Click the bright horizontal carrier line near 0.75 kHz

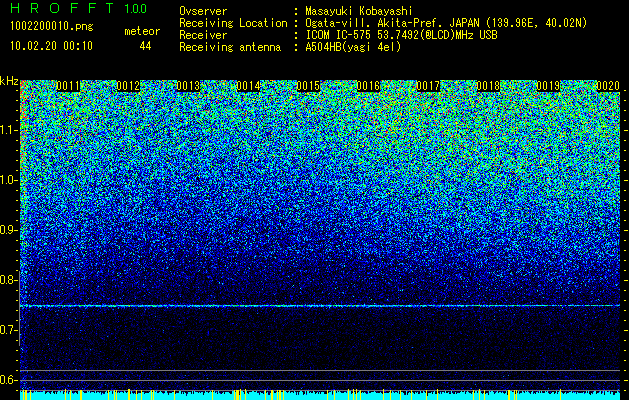point(320,306)
